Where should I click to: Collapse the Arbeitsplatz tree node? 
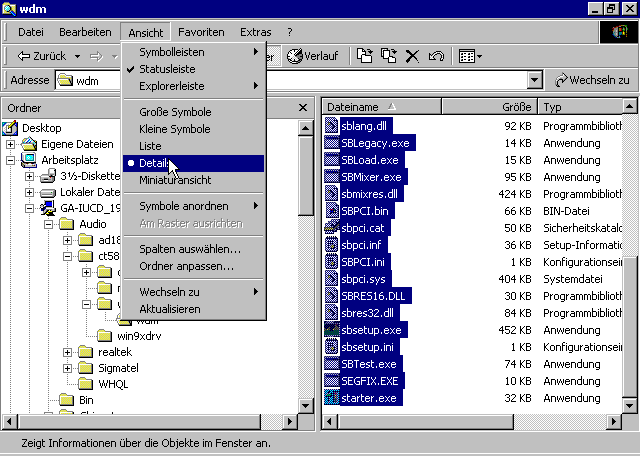pos(10,160)
